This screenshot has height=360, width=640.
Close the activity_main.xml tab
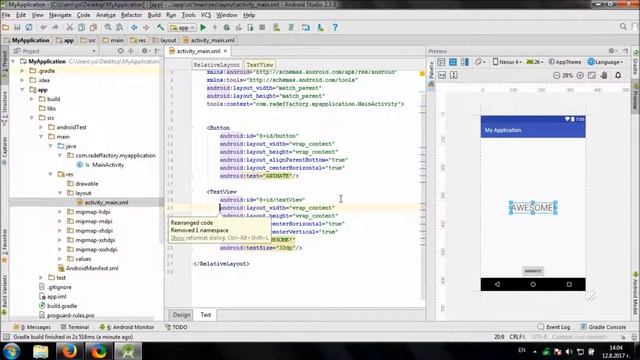click(x=225, y=51)
